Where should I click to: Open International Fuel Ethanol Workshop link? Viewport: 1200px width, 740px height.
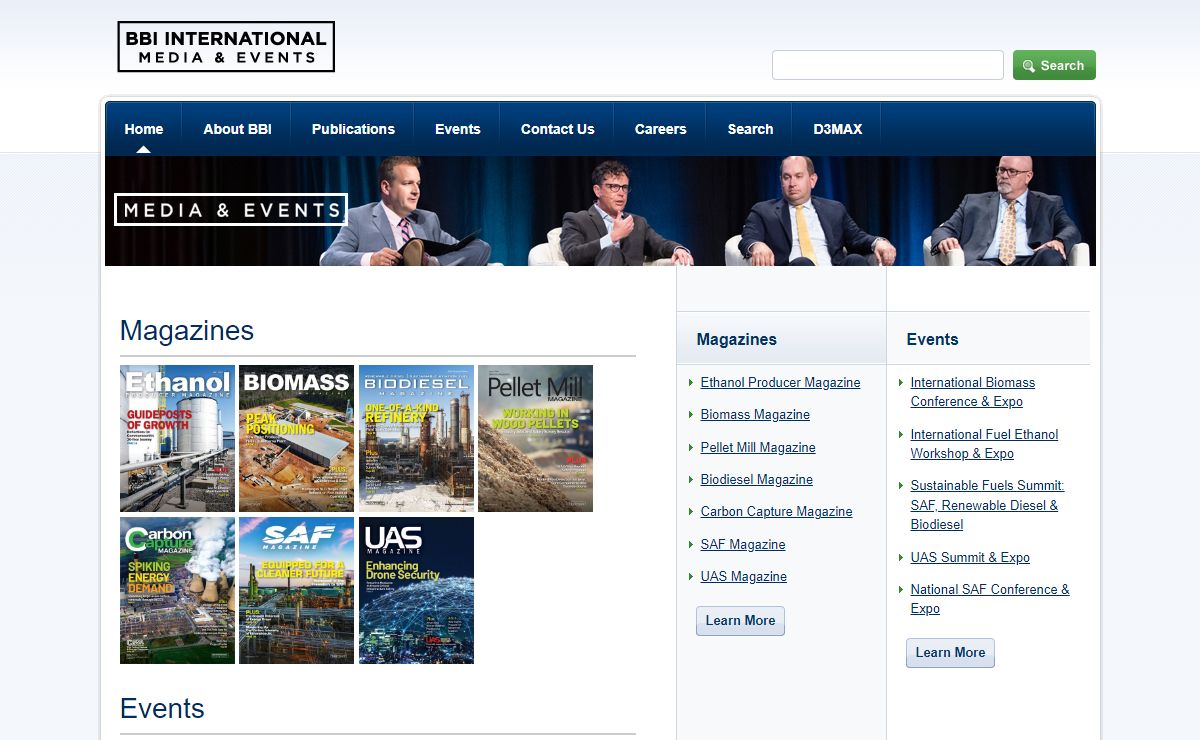point(984,444)
